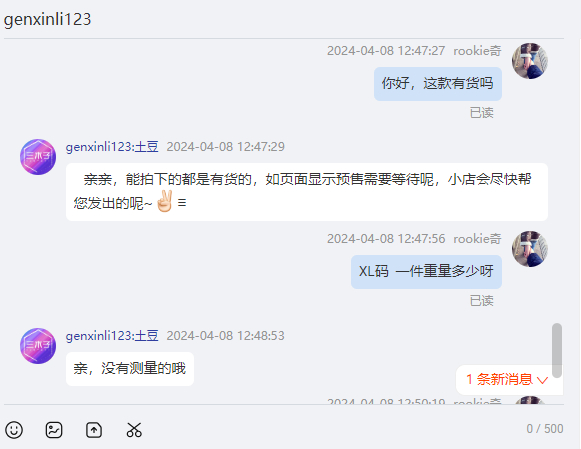Image resolution: width=581 pixels, height=449 pixels.
Task: Click the chat history scrollbar thumb
Action: pyautogui.click(x=557, y=350)
